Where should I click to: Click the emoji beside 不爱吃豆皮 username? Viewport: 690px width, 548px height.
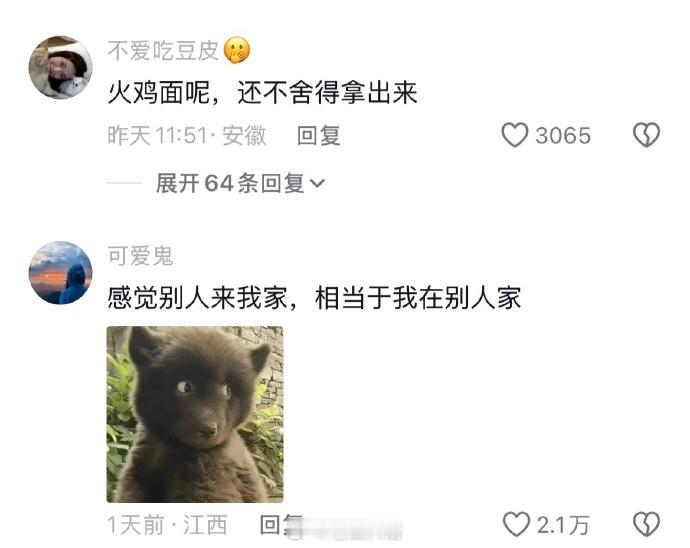(x=237, y=50)
